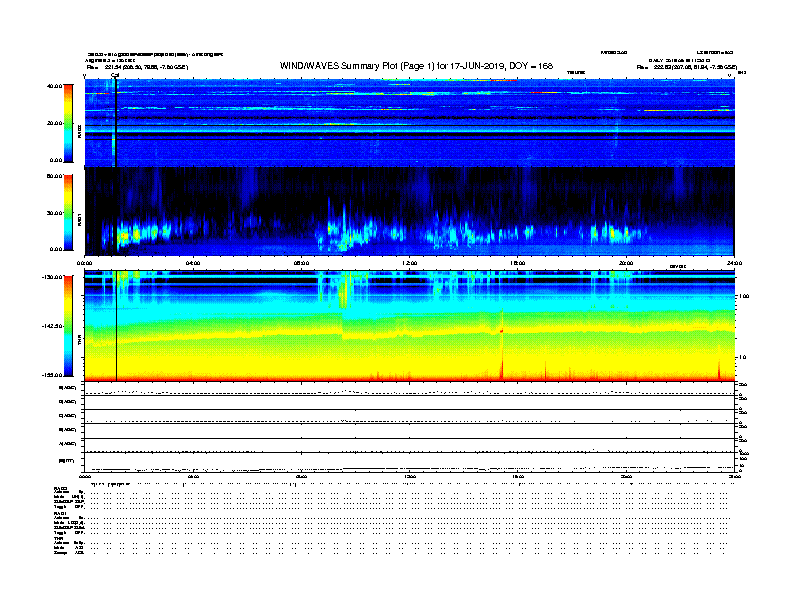Click the TNR heading in bottom status table
792x612 pixels.
(x=58, y=538)
